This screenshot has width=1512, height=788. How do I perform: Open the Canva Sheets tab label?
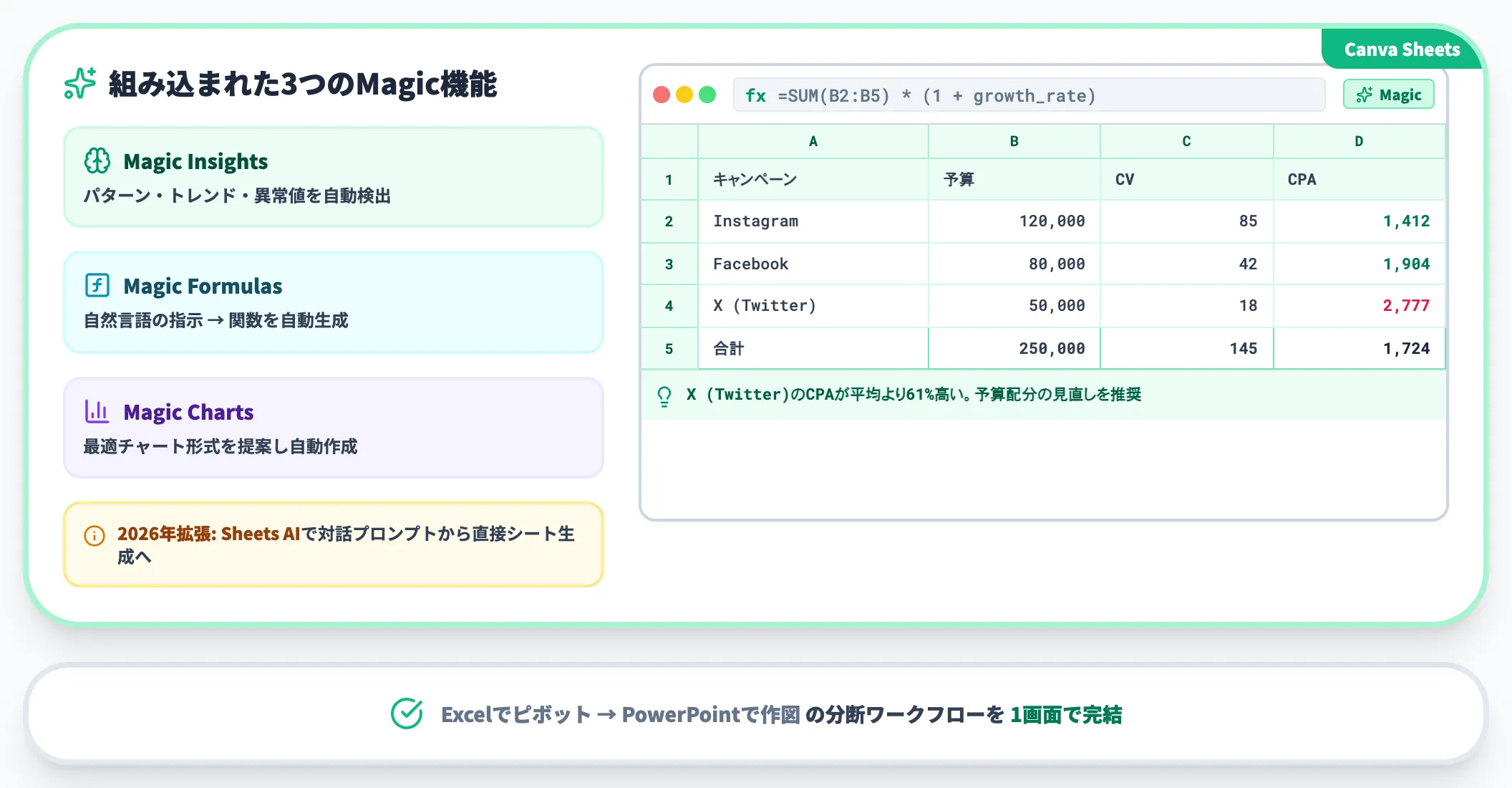pyautogui.click(x=1401, y=49)
